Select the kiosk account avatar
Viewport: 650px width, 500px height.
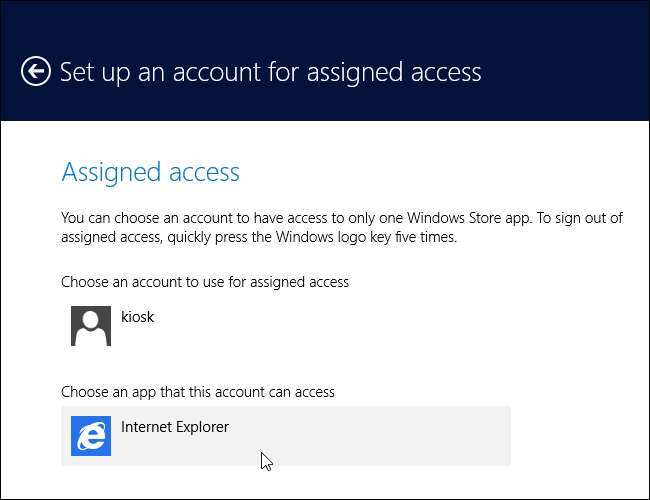pyautogui.click(x=91, y=326)
